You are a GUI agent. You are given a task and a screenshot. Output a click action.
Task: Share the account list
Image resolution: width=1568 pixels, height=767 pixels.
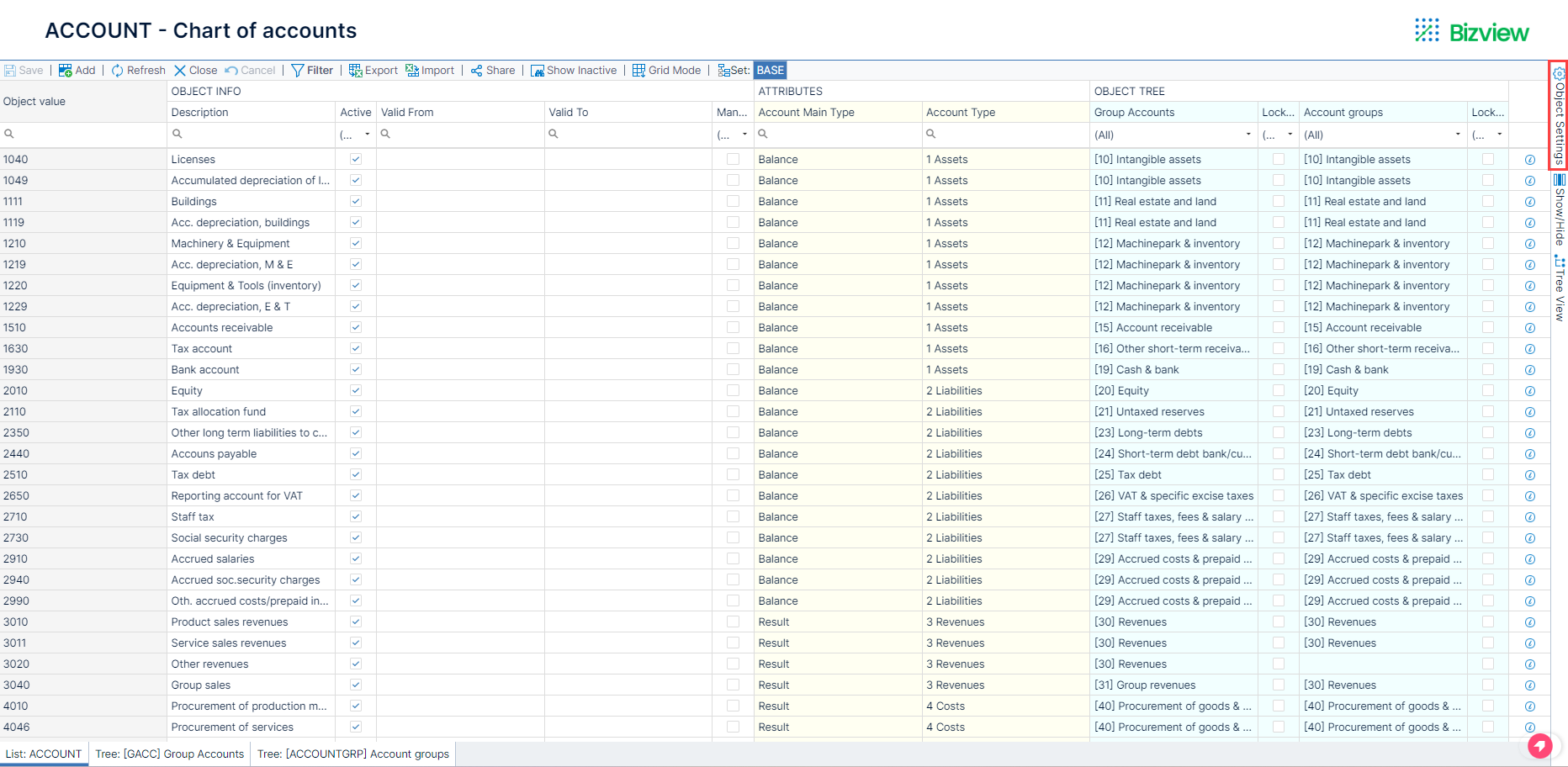click(x=493, y=71)
